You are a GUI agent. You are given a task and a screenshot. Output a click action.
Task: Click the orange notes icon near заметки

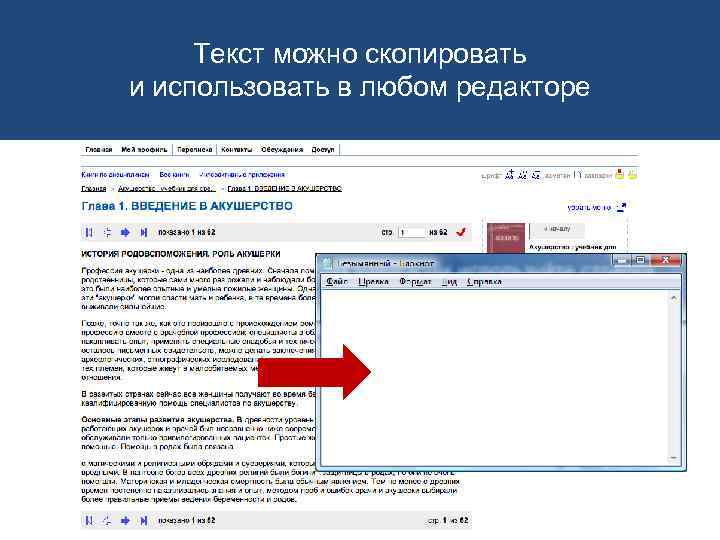[619, 174]
